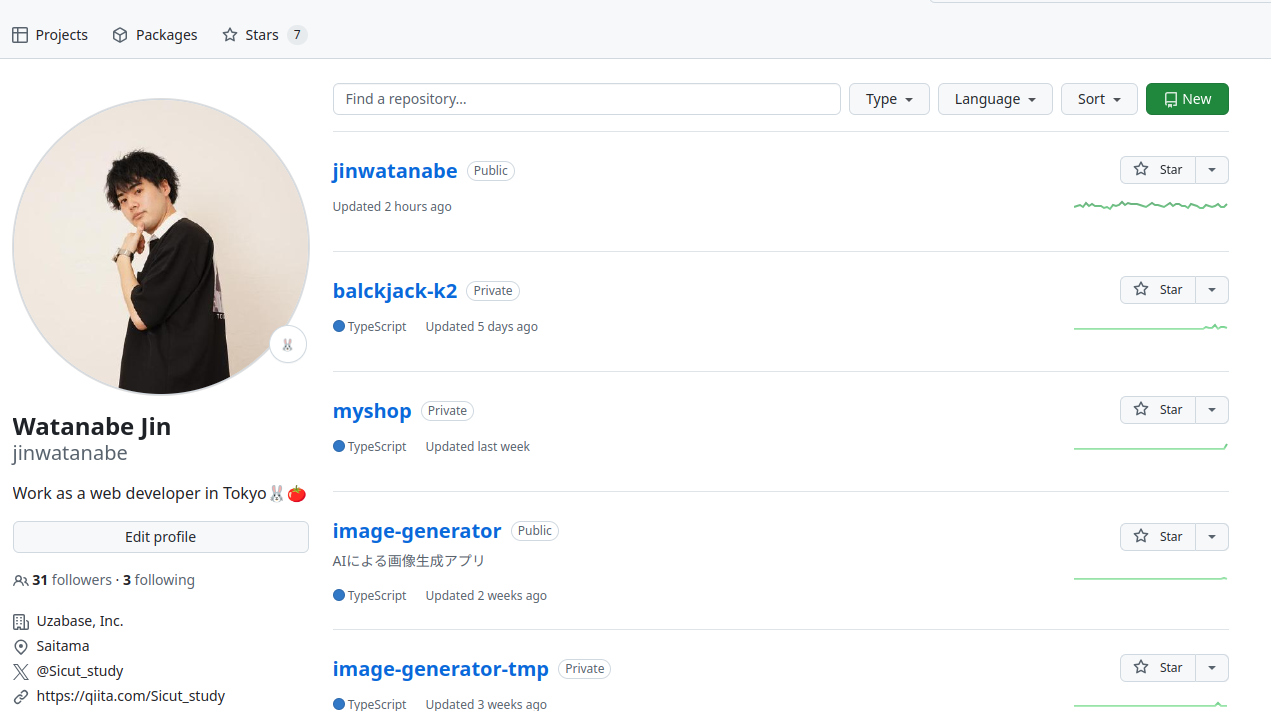Image resolution: width=1271 pixels, height=711 pixels.
Task: Click the rabbit status emoji badge
Action: pyautogui.click(x=288, y=345)
